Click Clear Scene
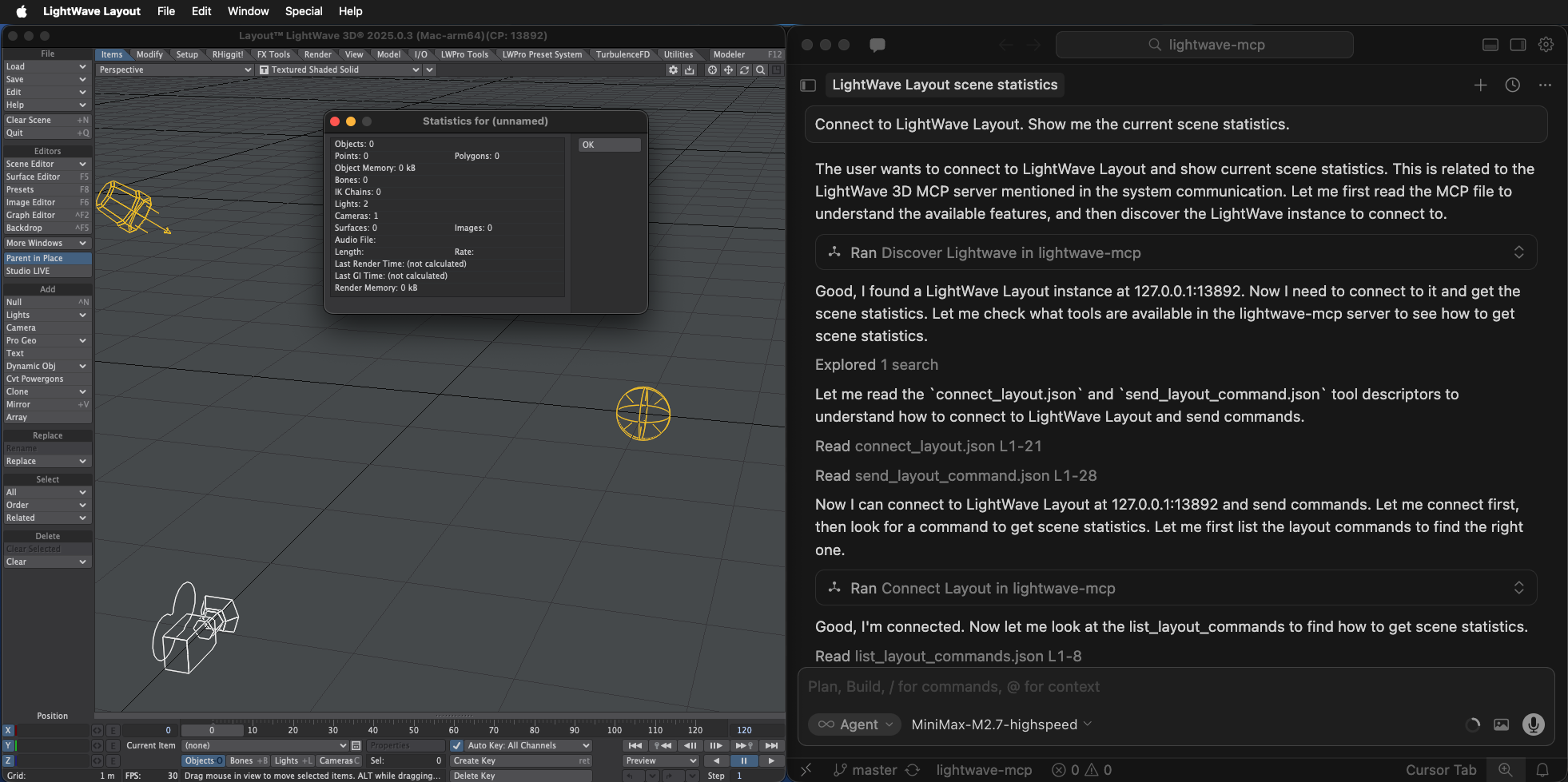Screen dimensions: 1568x782 point(47,120)
